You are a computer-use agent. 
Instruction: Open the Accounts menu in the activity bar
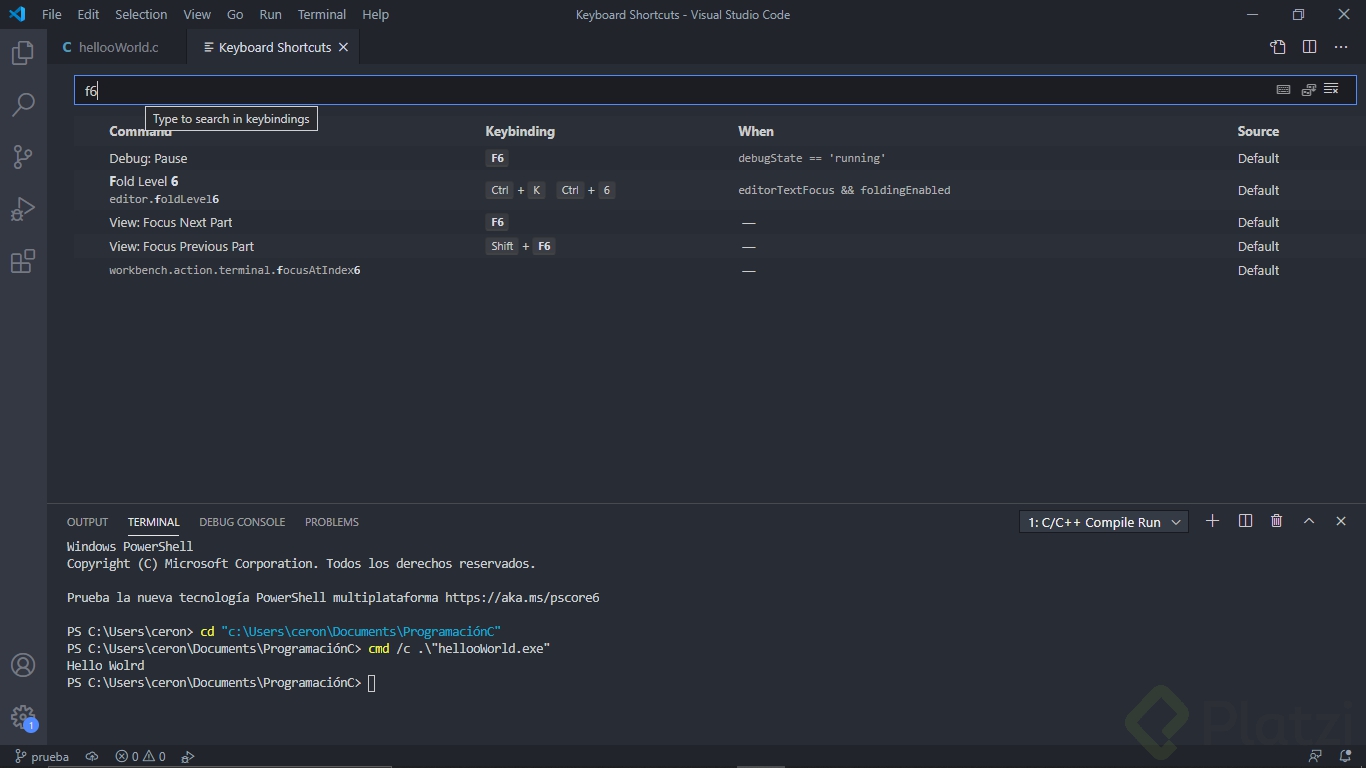[x=23, y=665]
